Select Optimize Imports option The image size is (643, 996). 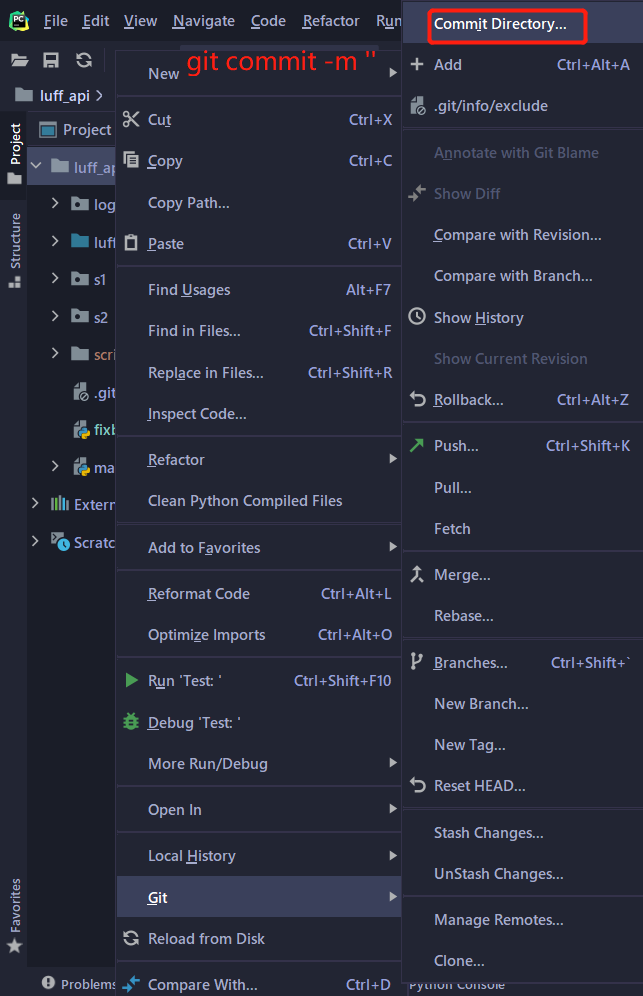[x=259, y=635]
